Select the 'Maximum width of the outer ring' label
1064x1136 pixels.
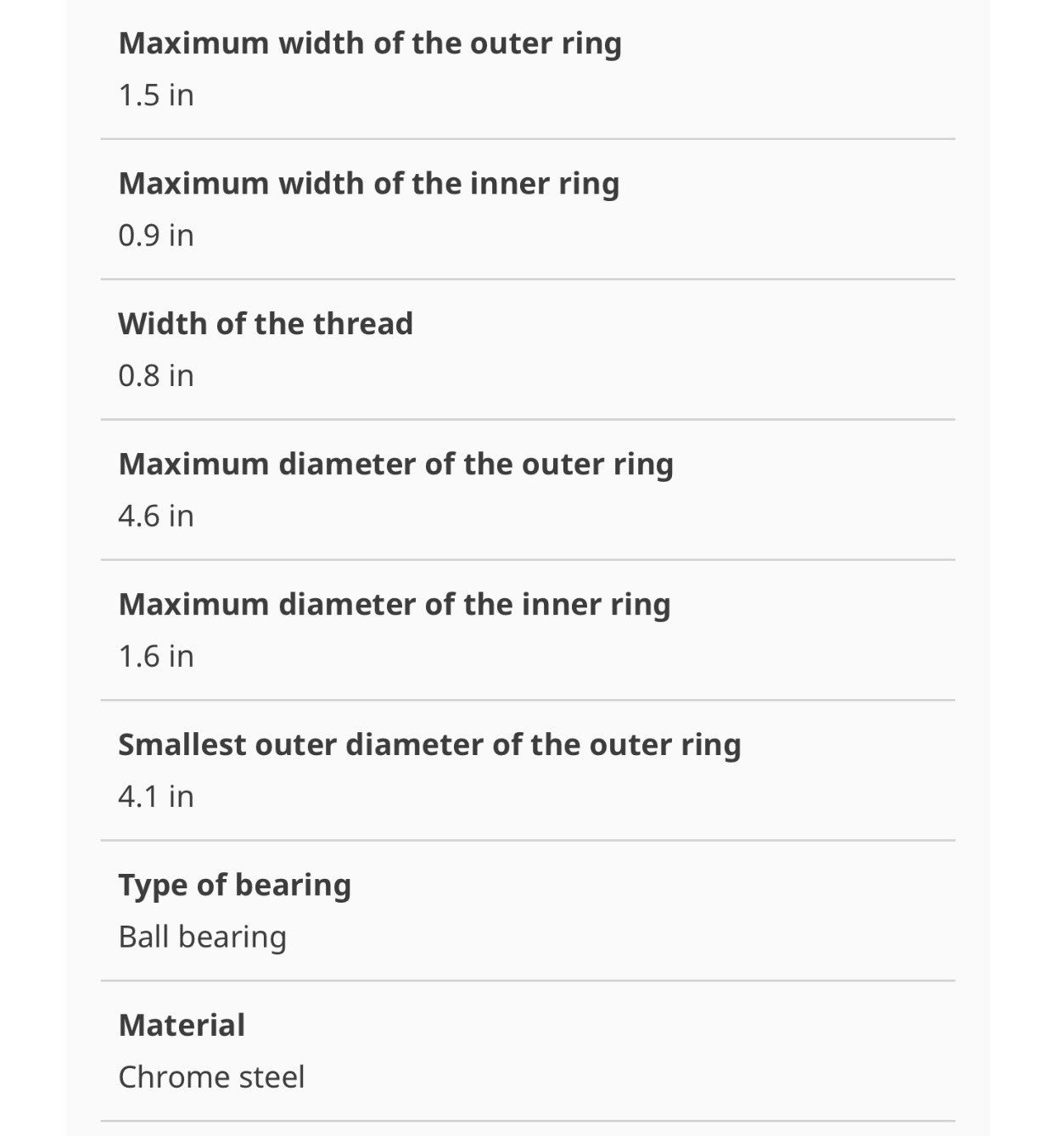(x=370, y=44)
